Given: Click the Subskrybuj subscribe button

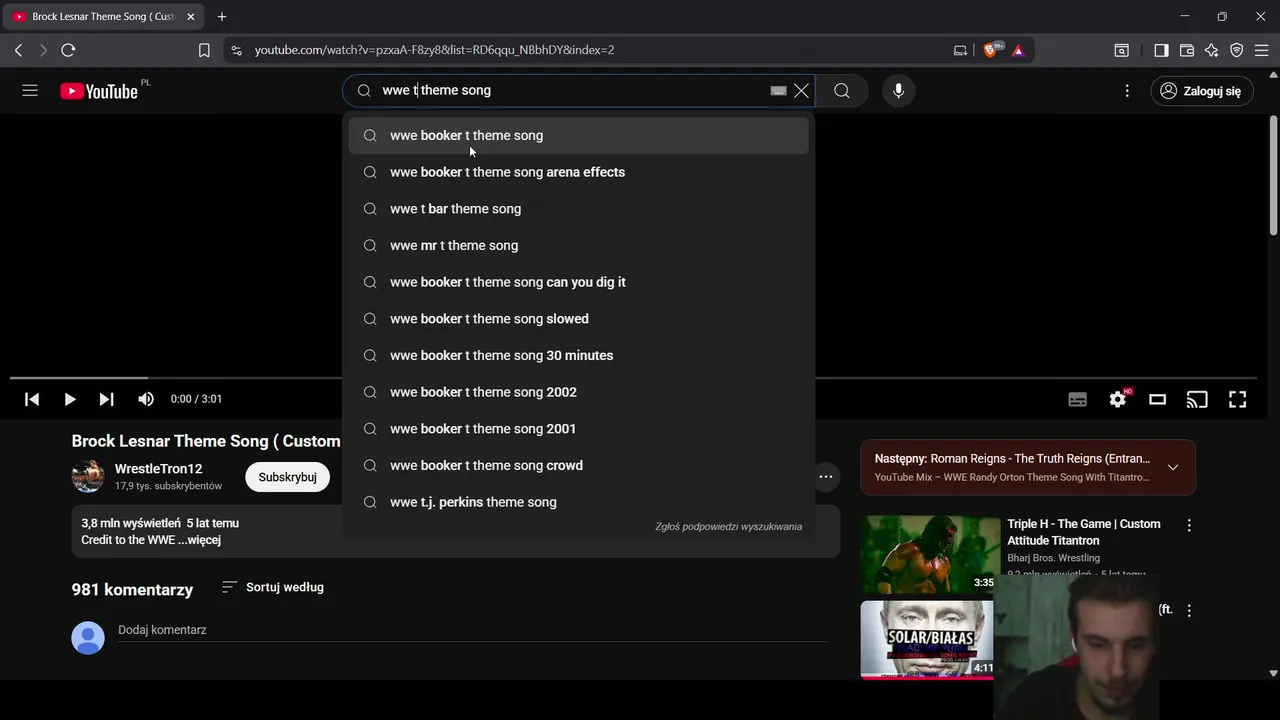Looking at the screenshot, I should pos(287,477).
